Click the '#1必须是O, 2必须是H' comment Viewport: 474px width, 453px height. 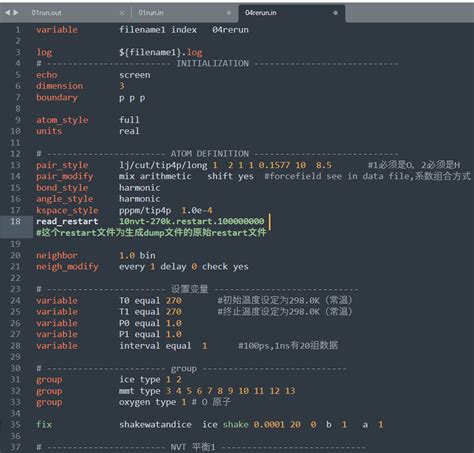414,165
